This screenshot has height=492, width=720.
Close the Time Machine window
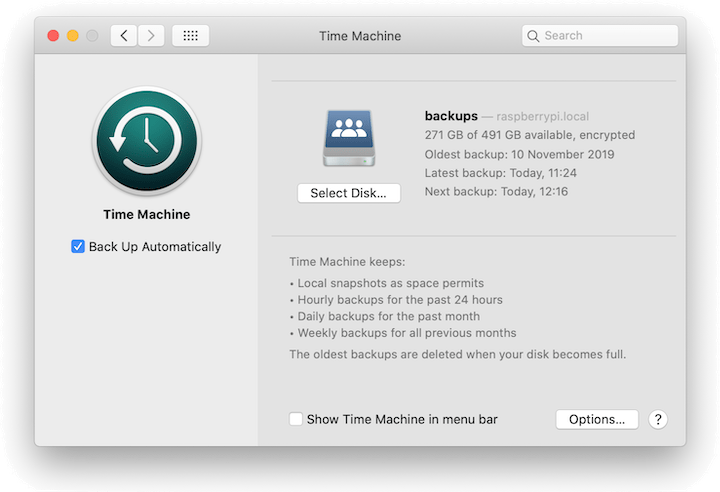(53, 35)
